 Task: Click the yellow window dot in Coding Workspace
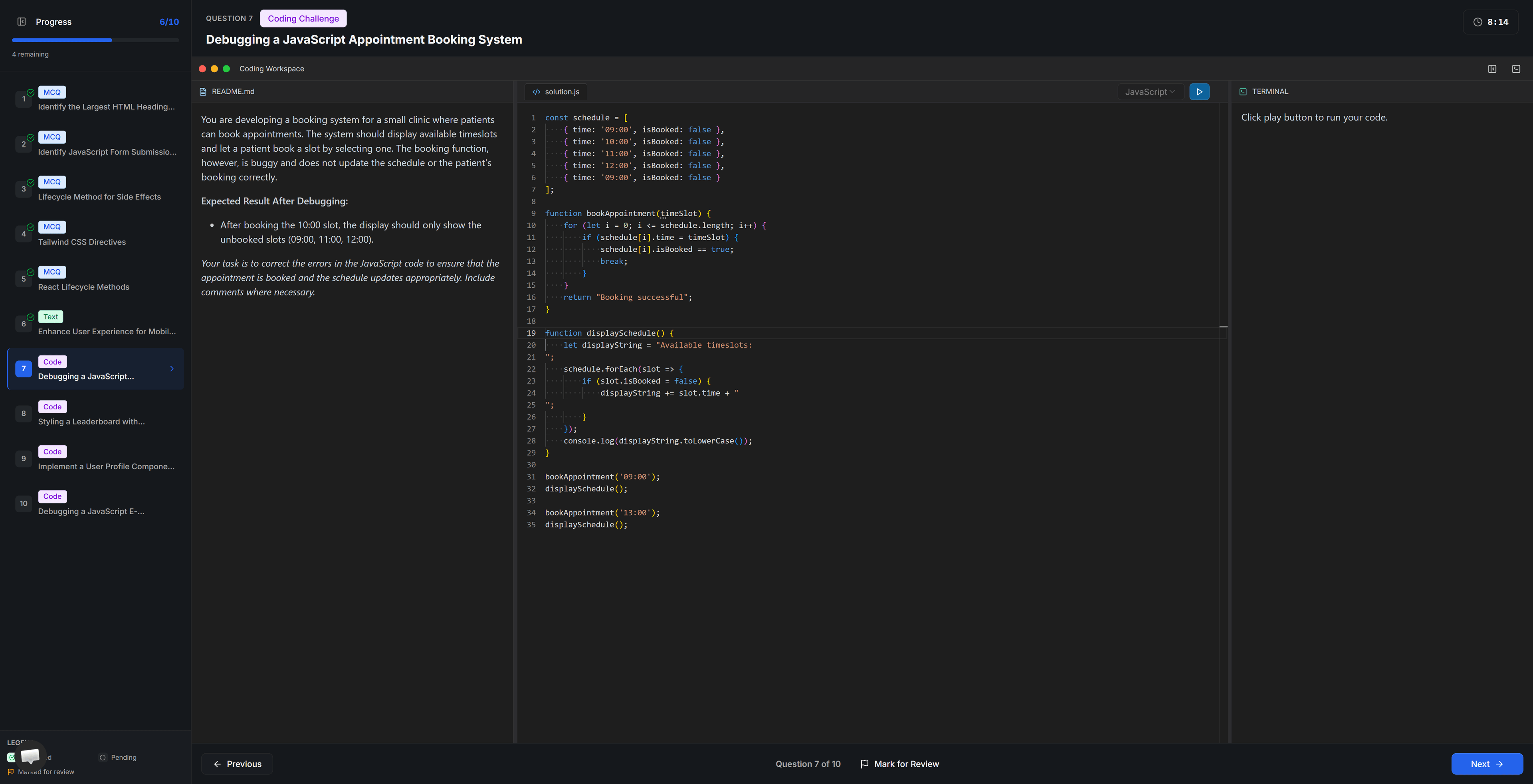coord(214,69)
